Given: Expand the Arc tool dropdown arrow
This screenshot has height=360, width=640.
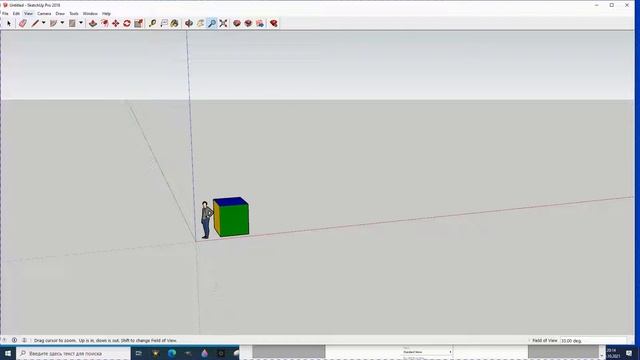Looking at the screenshot, I should [62, 23].
